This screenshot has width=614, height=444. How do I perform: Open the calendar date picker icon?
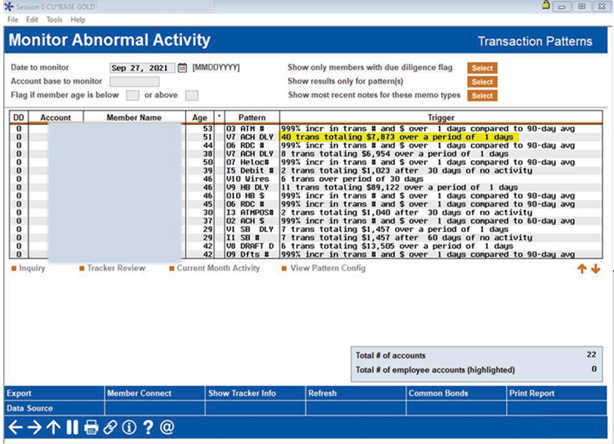tap(182, 68)
